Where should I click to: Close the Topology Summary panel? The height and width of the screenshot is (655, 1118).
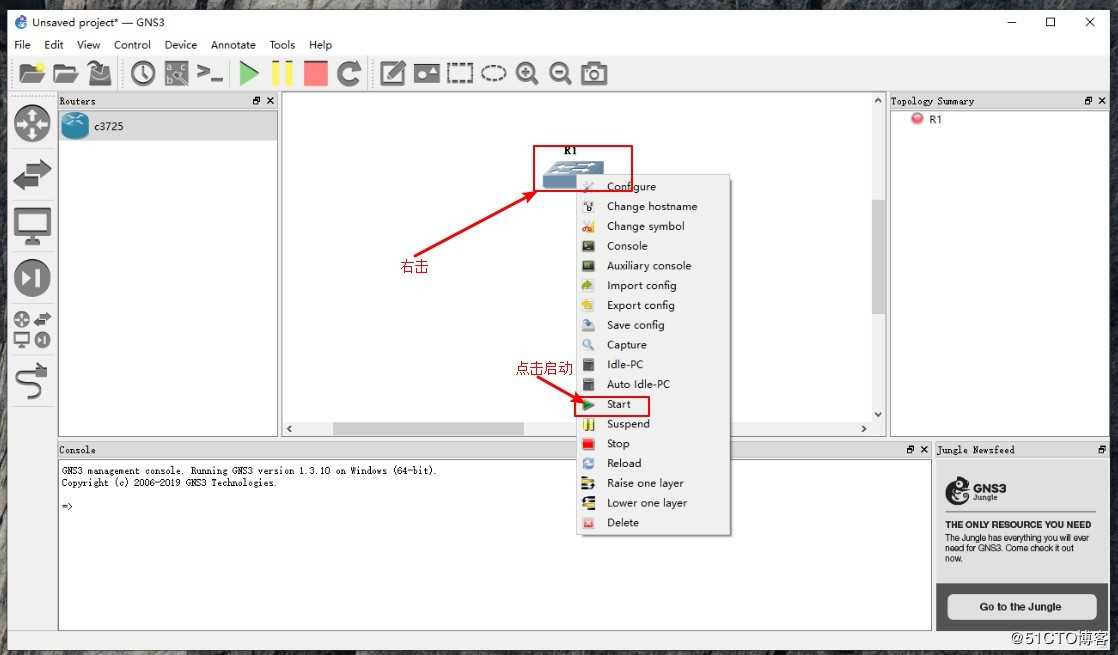(x=1102, y=100)
